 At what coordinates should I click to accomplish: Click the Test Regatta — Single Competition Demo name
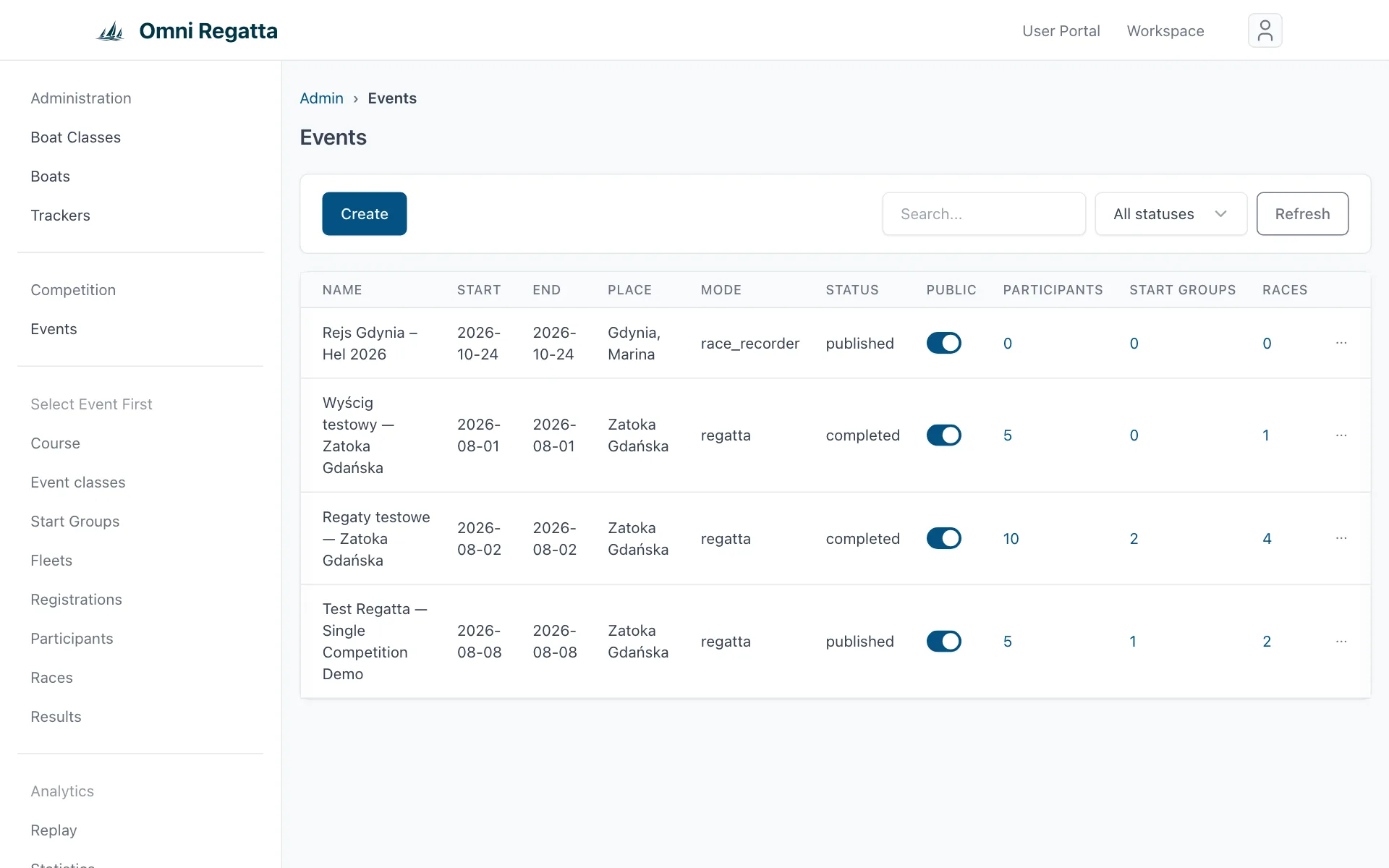point(375,642)
